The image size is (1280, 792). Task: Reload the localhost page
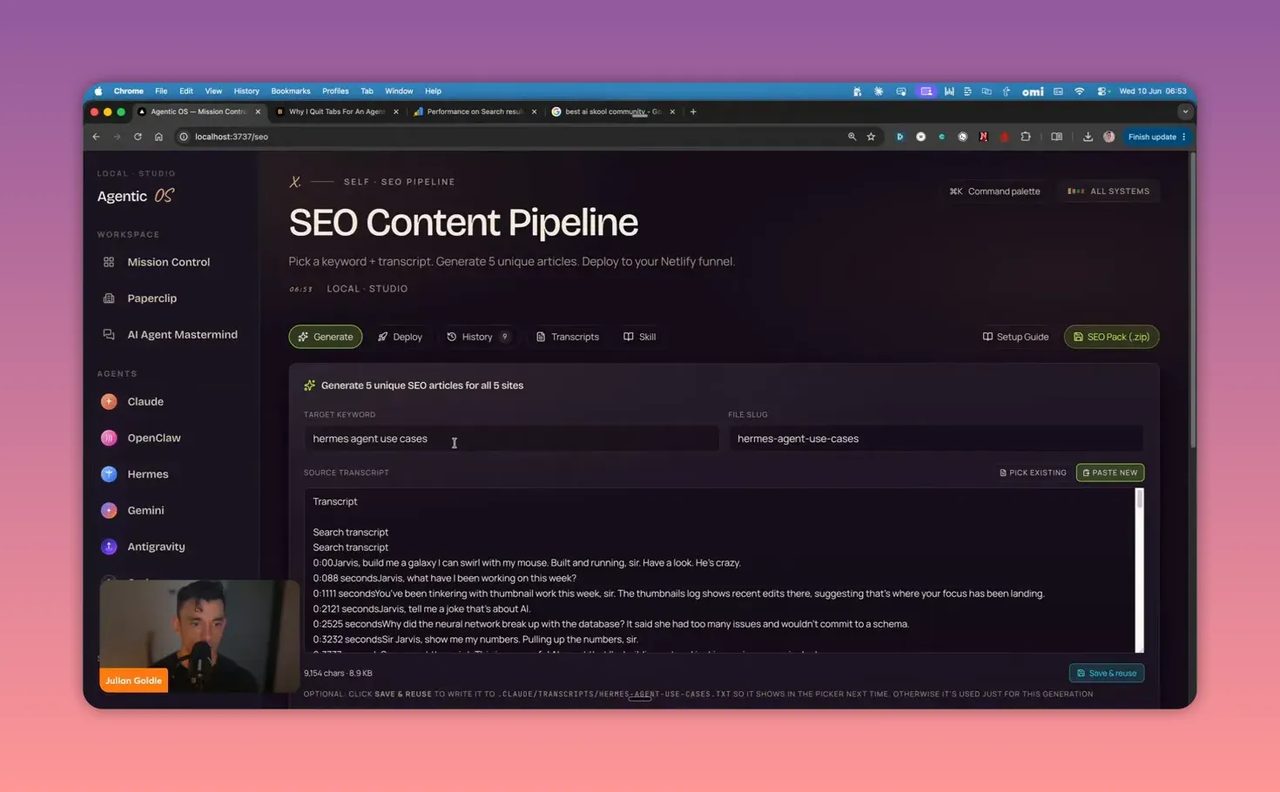138,136
